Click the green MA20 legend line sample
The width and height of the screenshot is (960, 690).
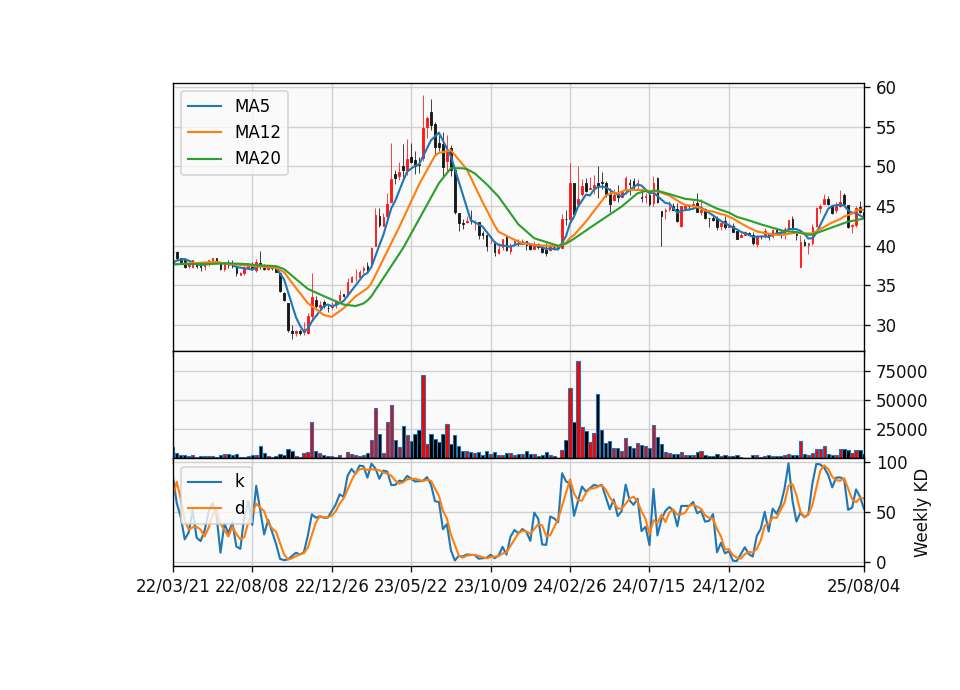[x=204, y=159]
